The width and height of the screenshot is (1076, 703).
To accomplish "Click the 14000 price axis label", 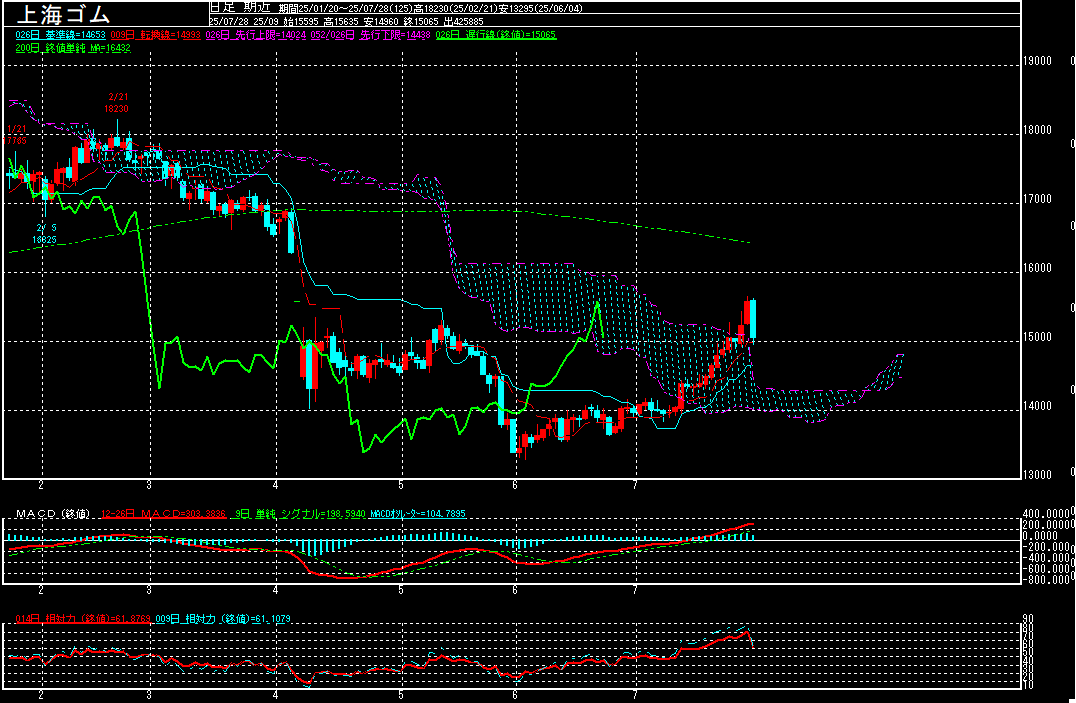I will click(1037, 406).
